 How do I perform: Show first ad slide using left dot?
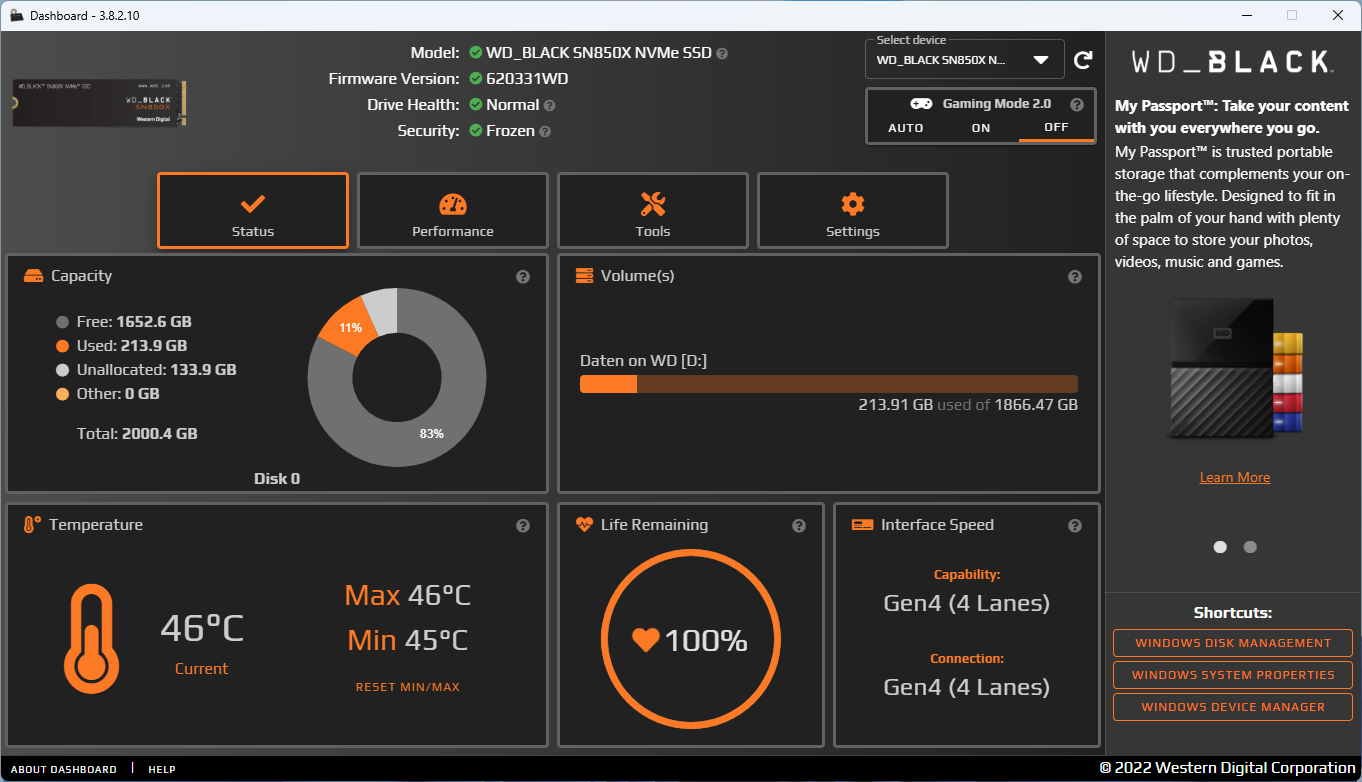(x=1220, y=547)
